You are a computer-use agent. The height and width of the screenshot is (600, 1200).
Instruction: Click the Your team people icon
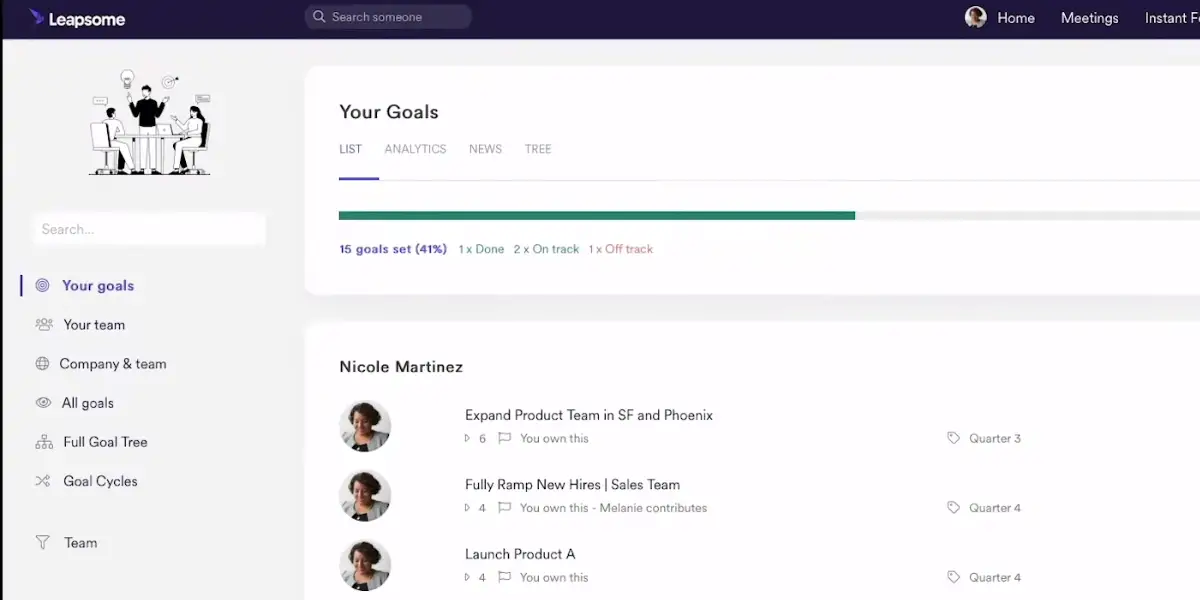click(43, 324)
